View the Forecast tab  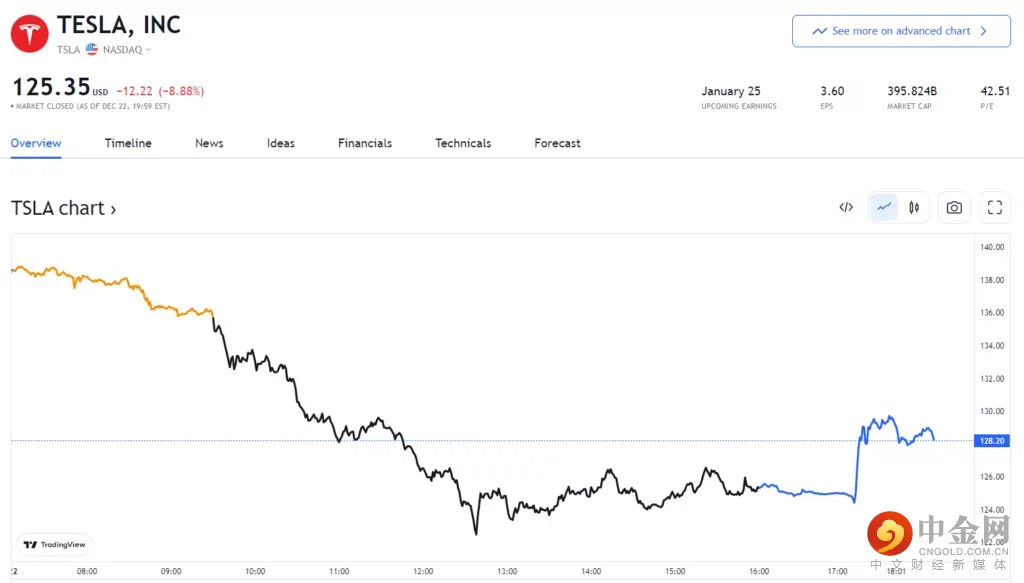pos(557,143)
